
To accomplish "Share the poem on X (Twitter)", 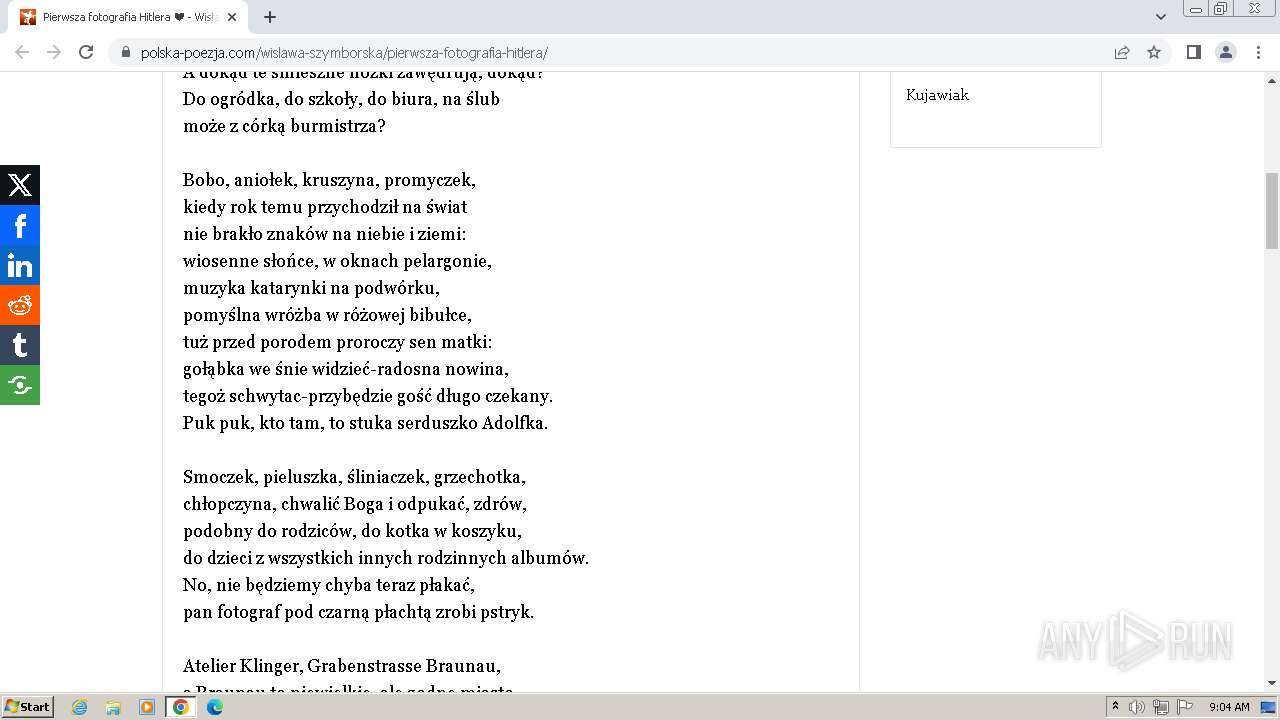I will pyautogui.click(x=20, y=185).
